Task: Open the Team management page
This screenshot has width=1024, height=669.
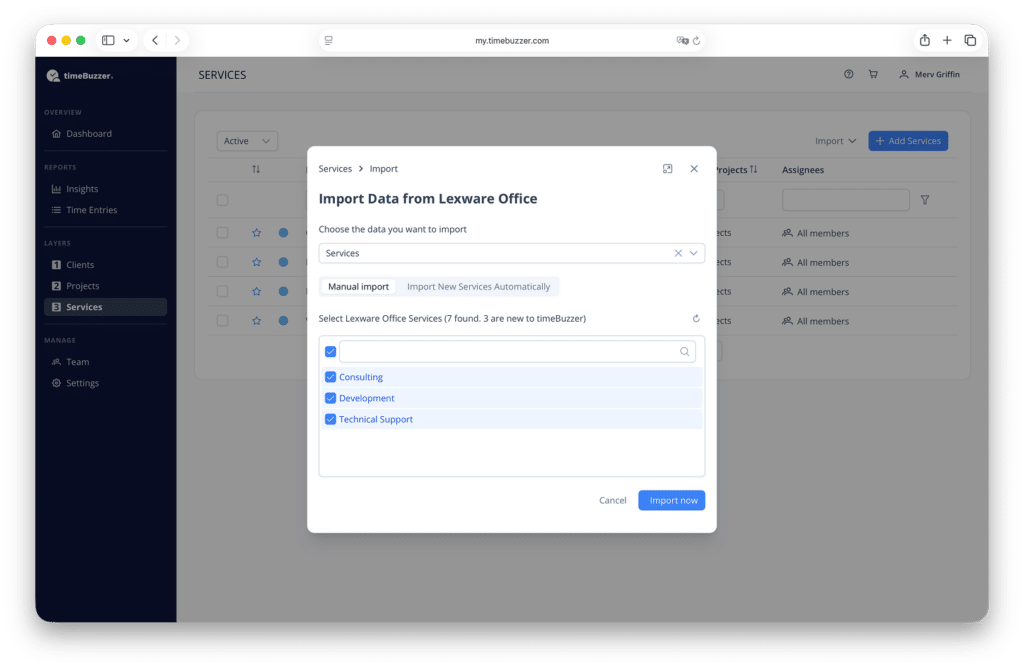Action: pos(77,362)
